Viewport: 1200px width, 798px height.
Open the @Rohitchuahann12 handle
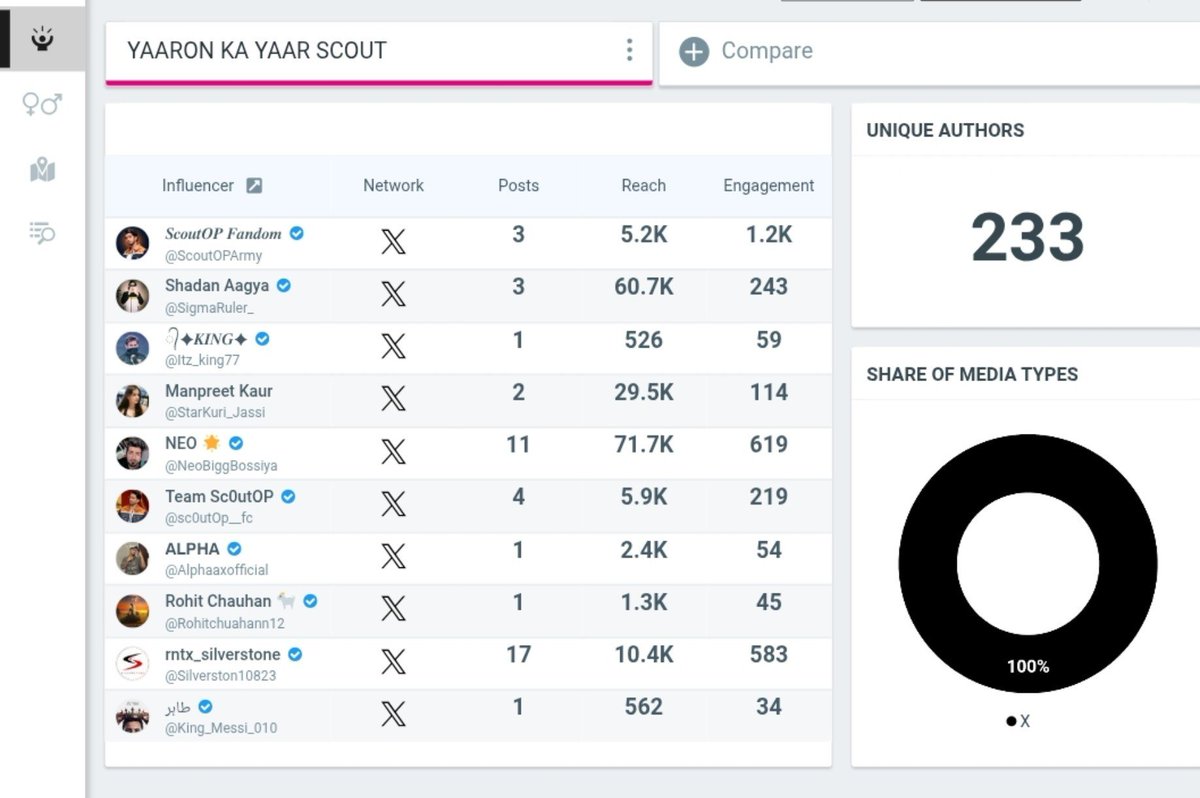click(225, 623)
